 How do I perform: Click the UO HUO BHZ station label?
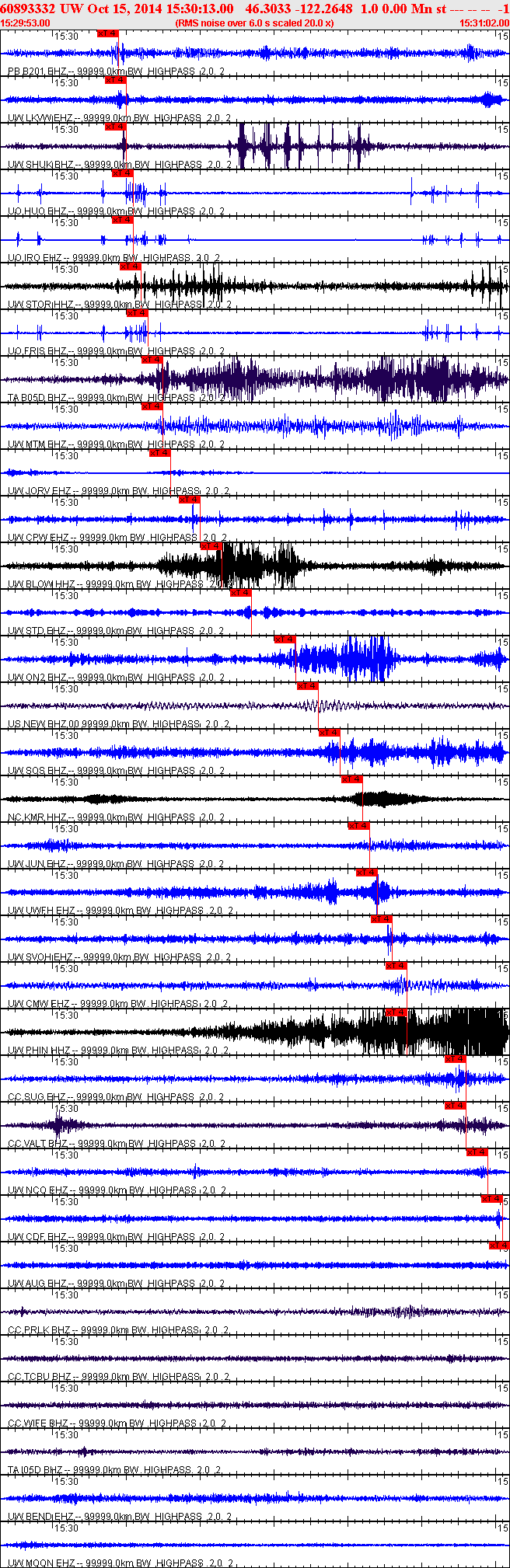coord(37,211)
